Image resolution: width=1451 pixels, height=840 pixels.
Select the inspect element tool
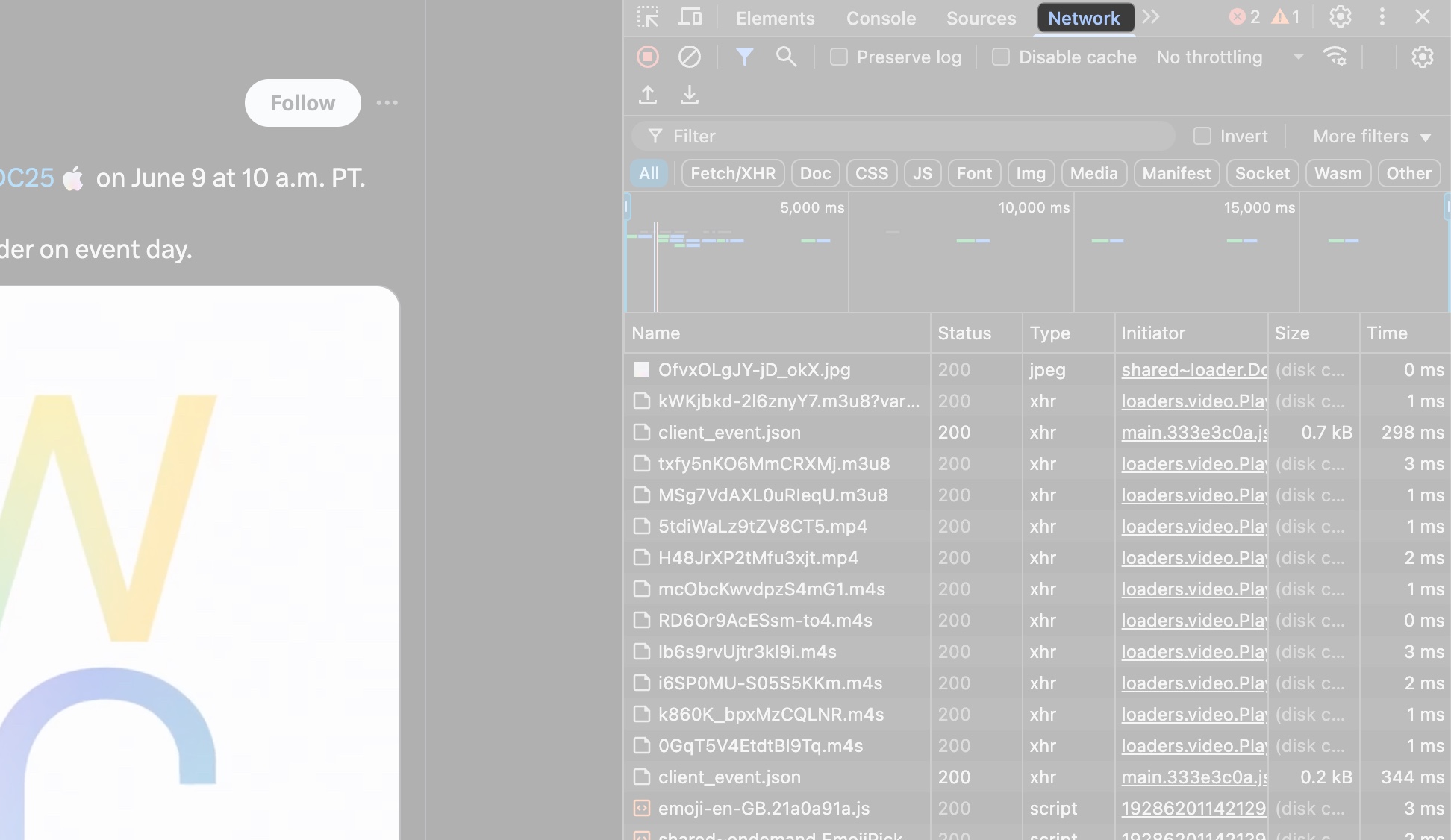pyautogui.click(x=648, y=17)
